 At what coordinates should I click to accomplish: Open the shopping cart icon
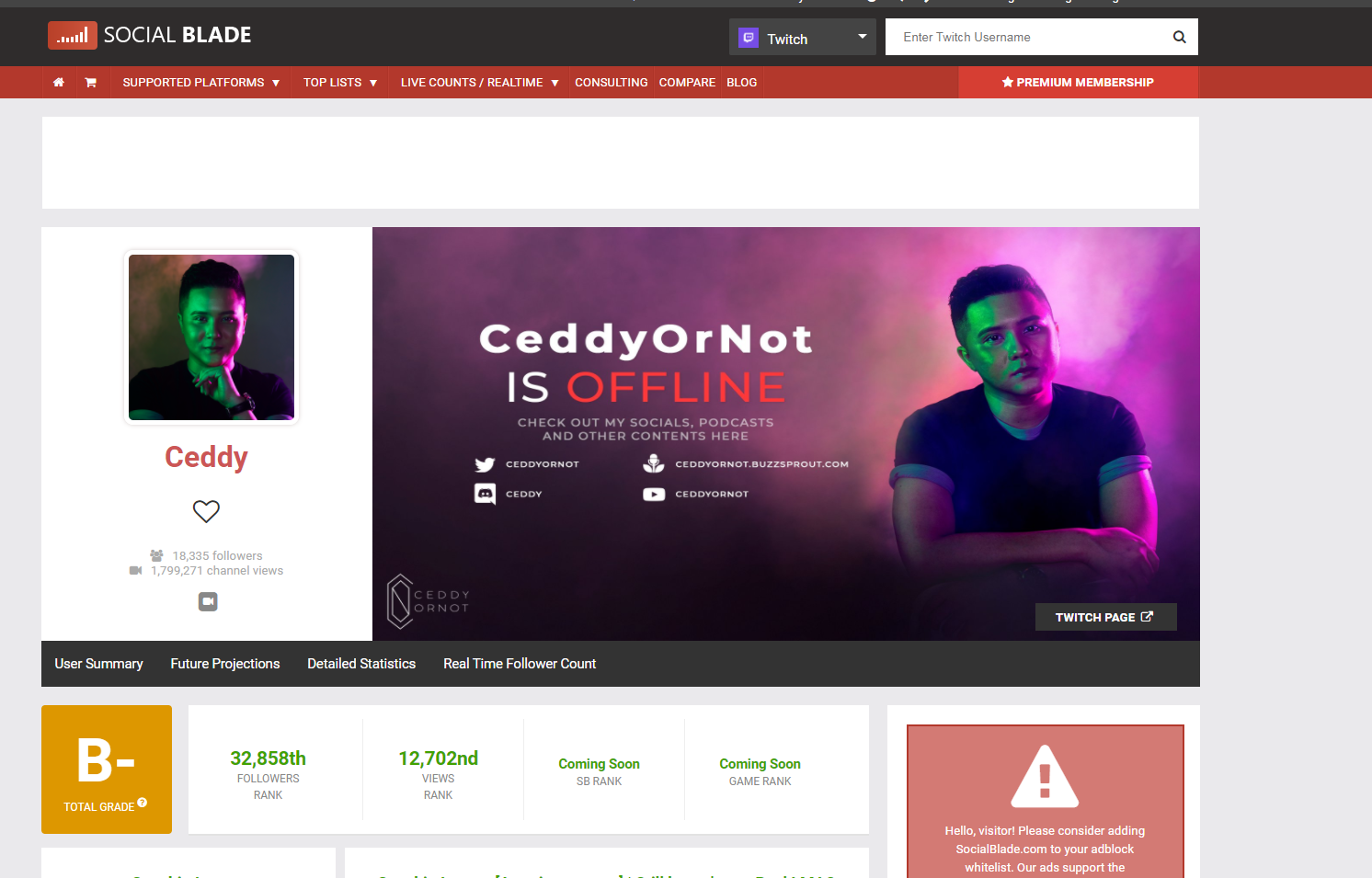tap(90, 83)
